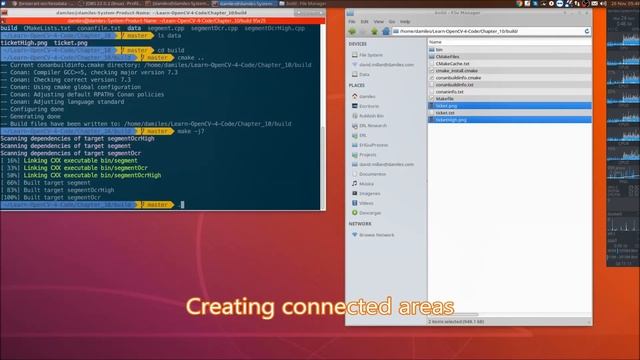Click the music note icon beside Música
The height and width of the screenshot is (360, 640).
point(354,184)
